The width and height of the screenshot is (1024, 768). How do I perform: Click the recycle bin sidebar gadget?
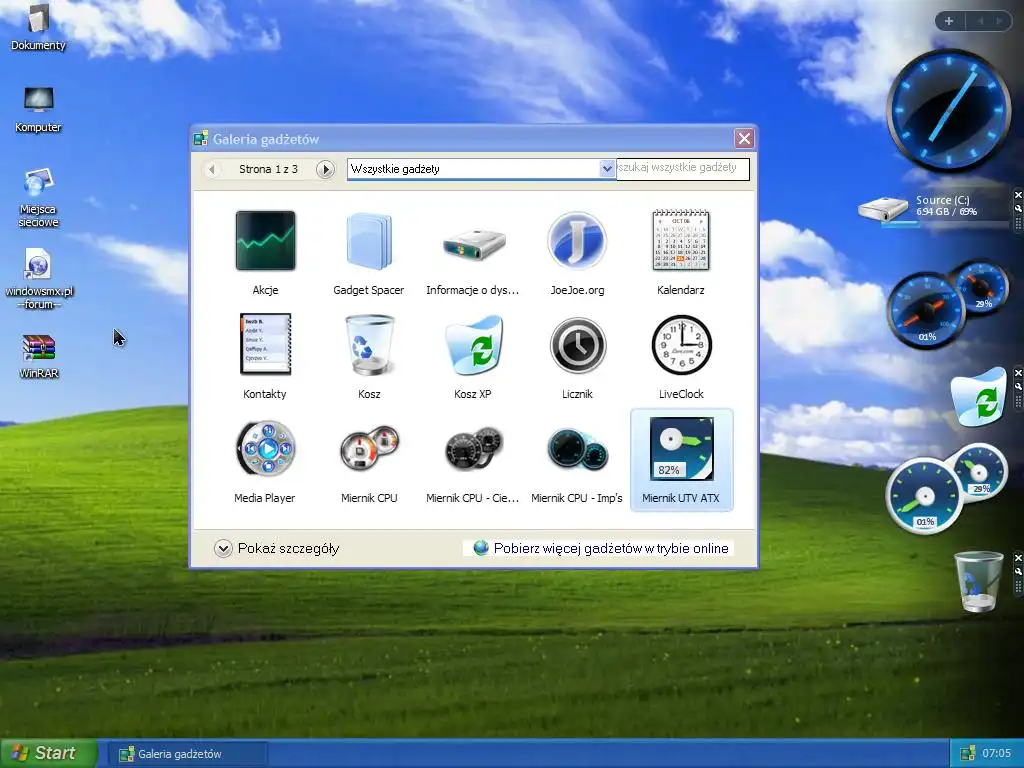tap(978, 581)
